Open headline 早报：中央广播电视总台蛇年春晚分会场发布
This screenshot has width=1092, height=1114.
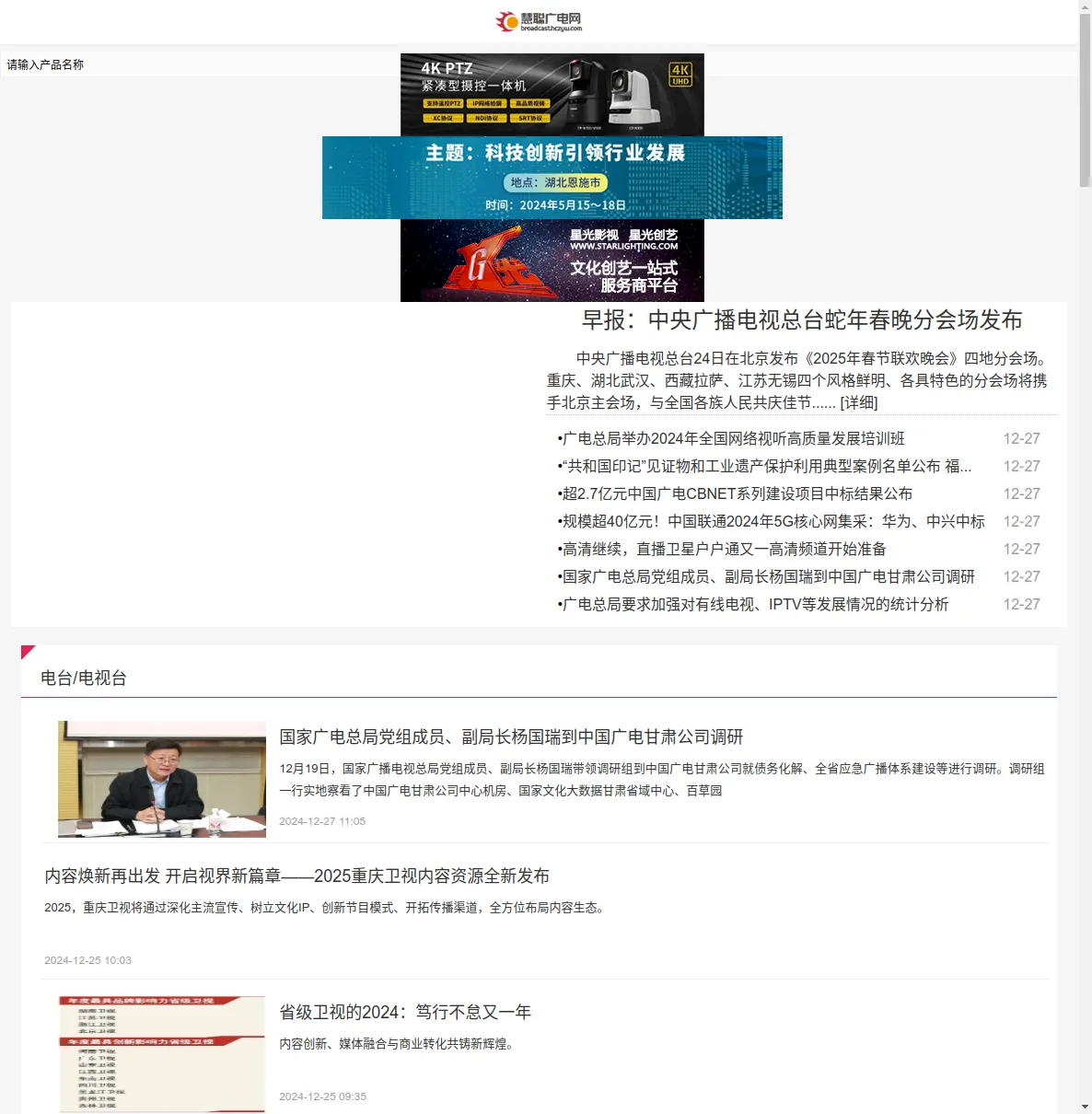coord(802,320)
